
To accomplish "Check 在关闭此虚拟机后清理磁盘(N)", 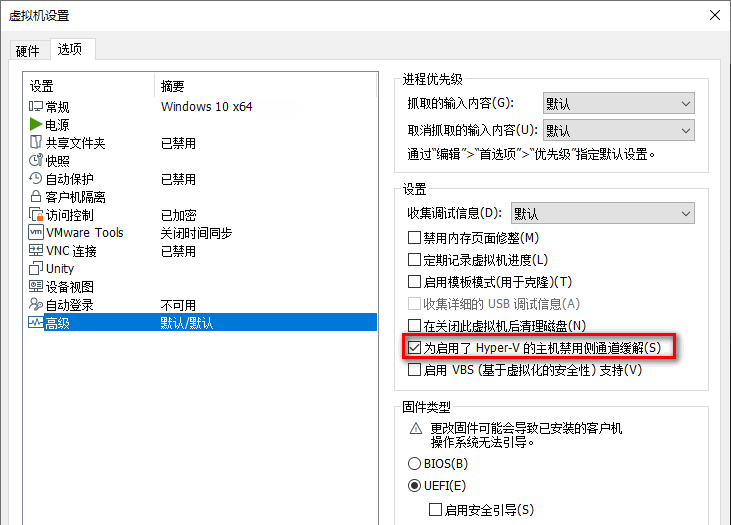I will pos(414,325).
